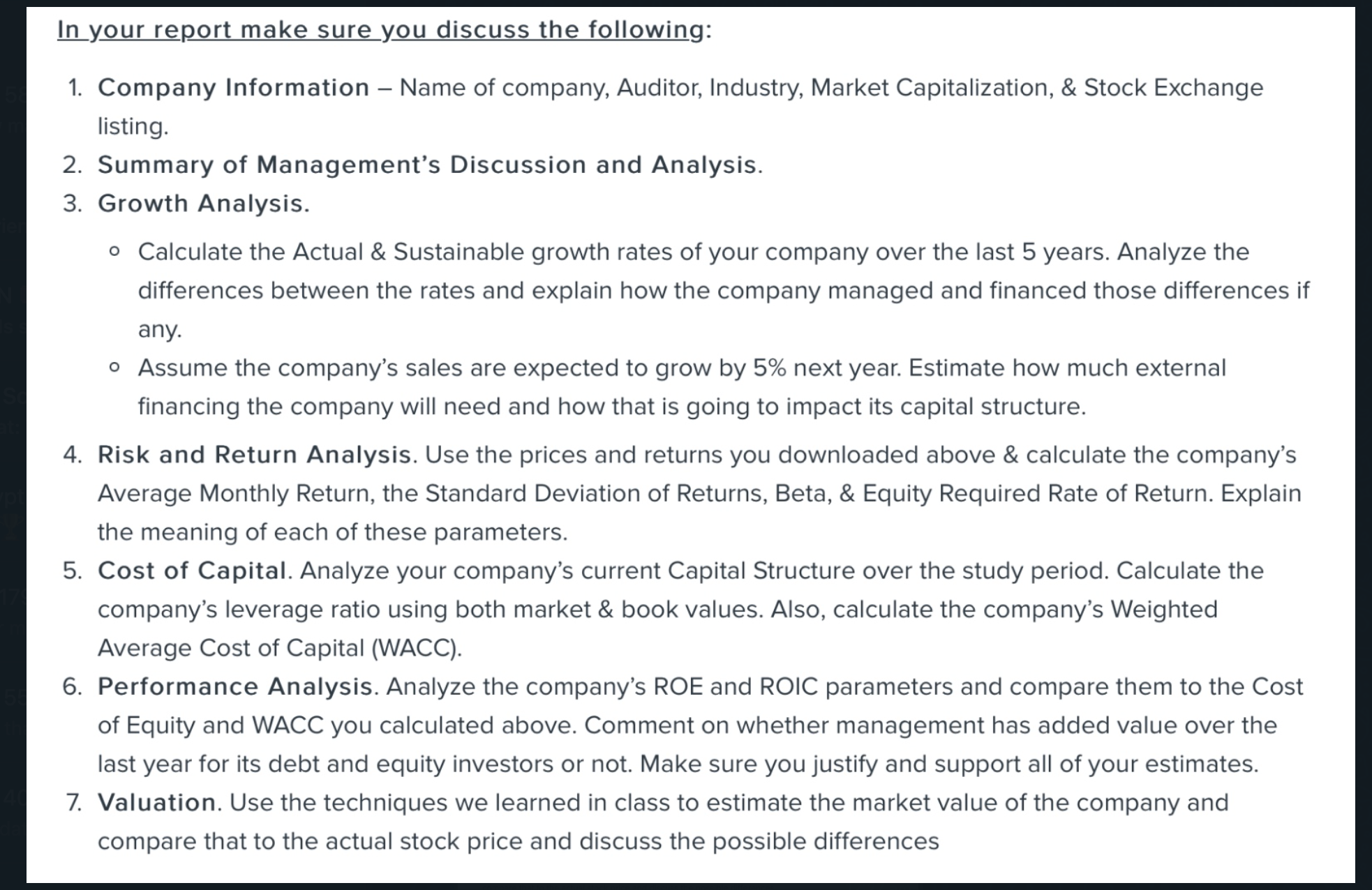The width and height of the screenshot is (1372, 890).
Task: Click the bold 'Performance Analysis' text
Action: coord(236,686)
